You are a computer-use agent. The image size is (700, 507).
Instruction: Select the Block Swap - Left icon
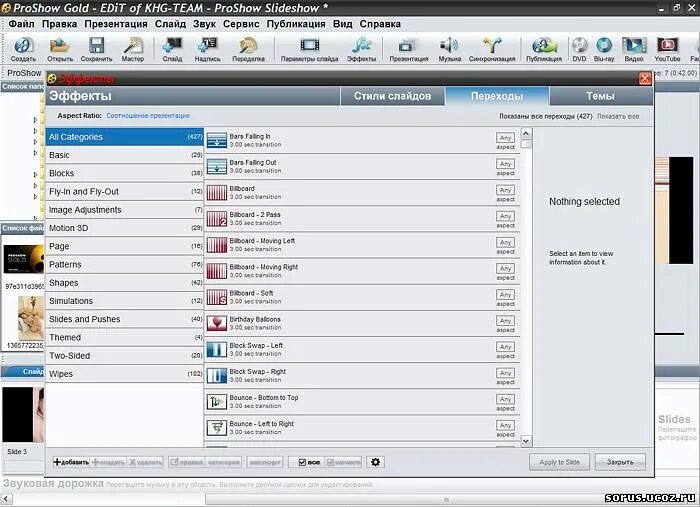[x=217, y=349]
